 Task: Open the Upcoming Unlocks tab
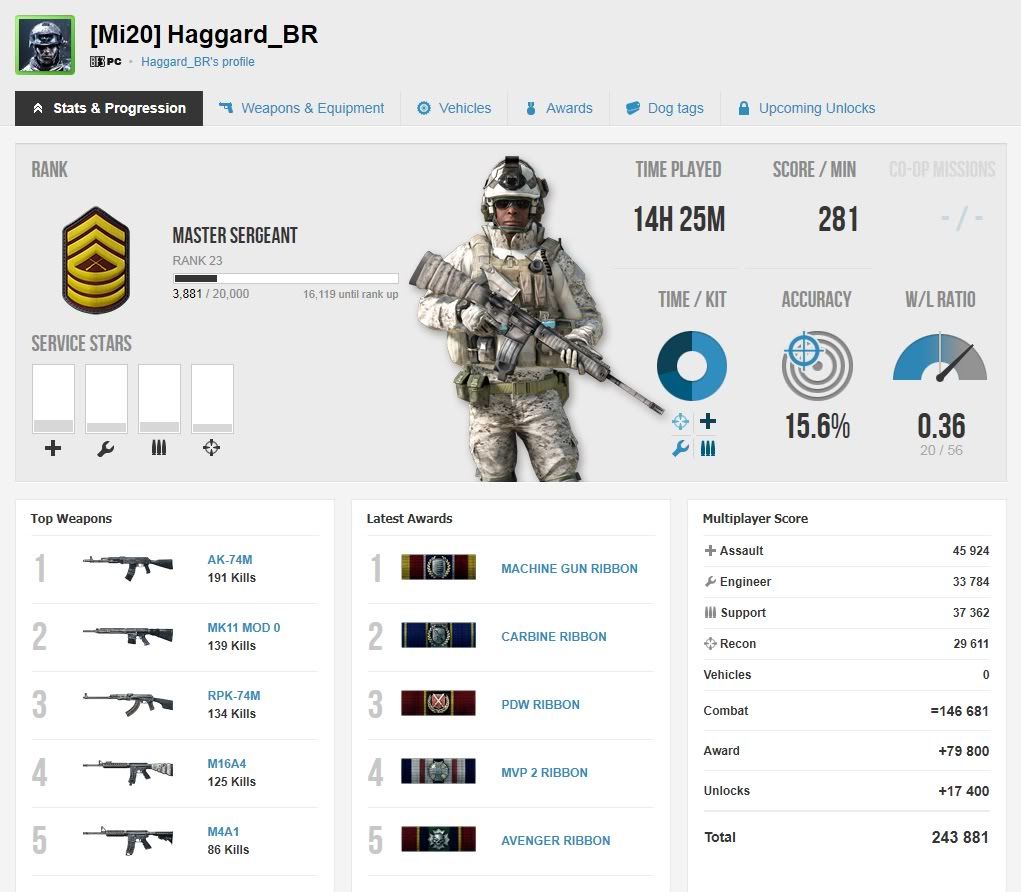[x=806, y=108]
